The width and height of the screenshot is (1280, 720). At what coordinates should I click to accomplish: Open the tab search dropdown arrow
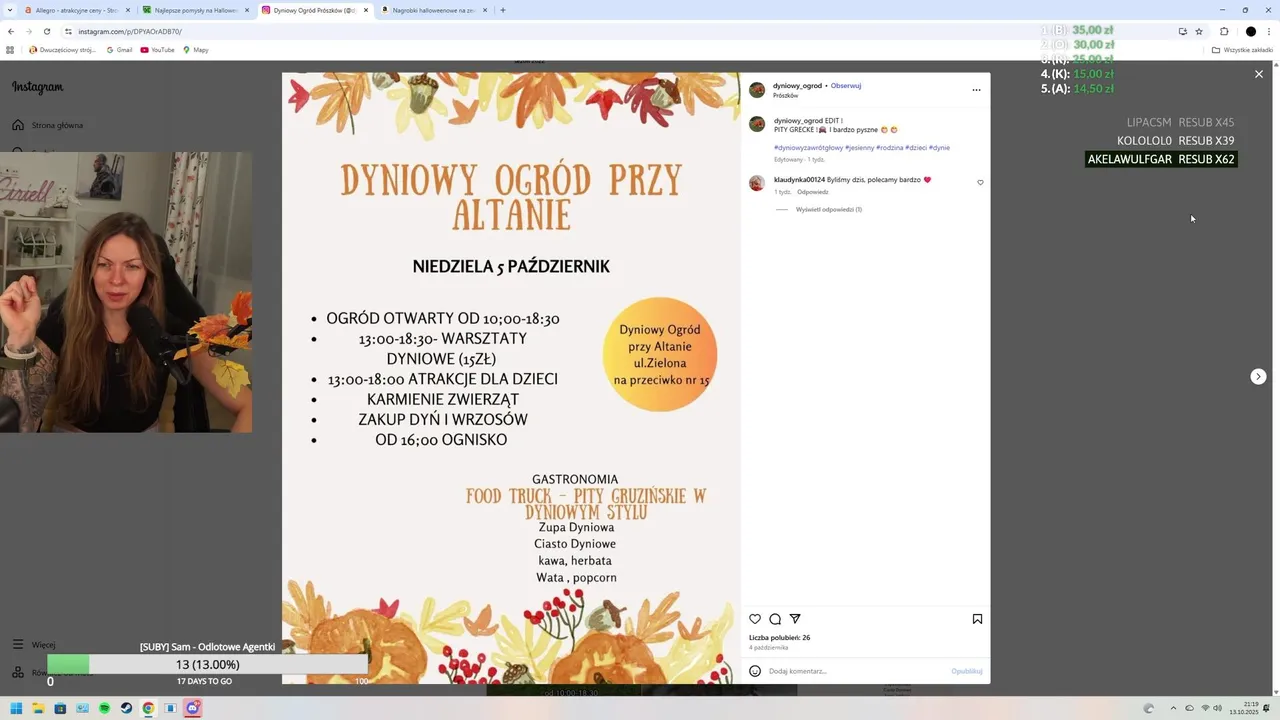[9, 10]
